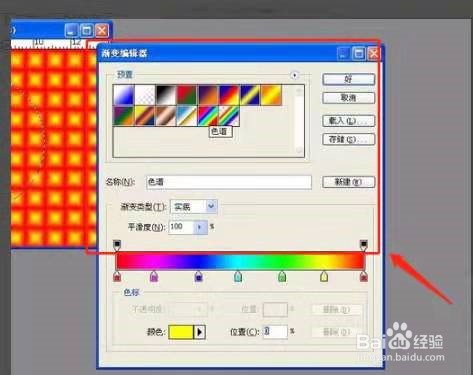Click the 好 (OK) button
This screenshot has width=473, height=375.
(x=349, y=79)
